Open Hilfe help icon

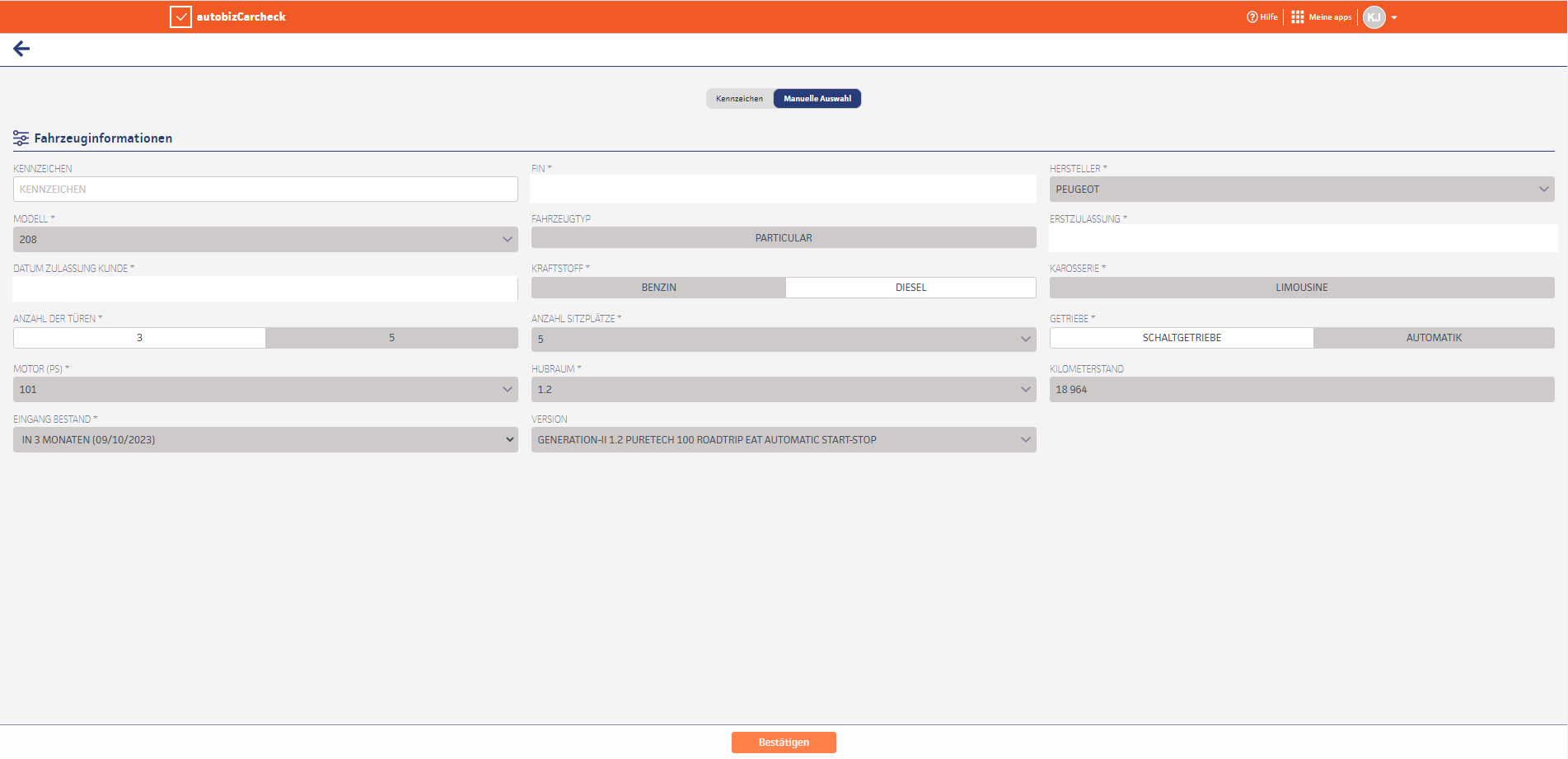(1252, 16)
